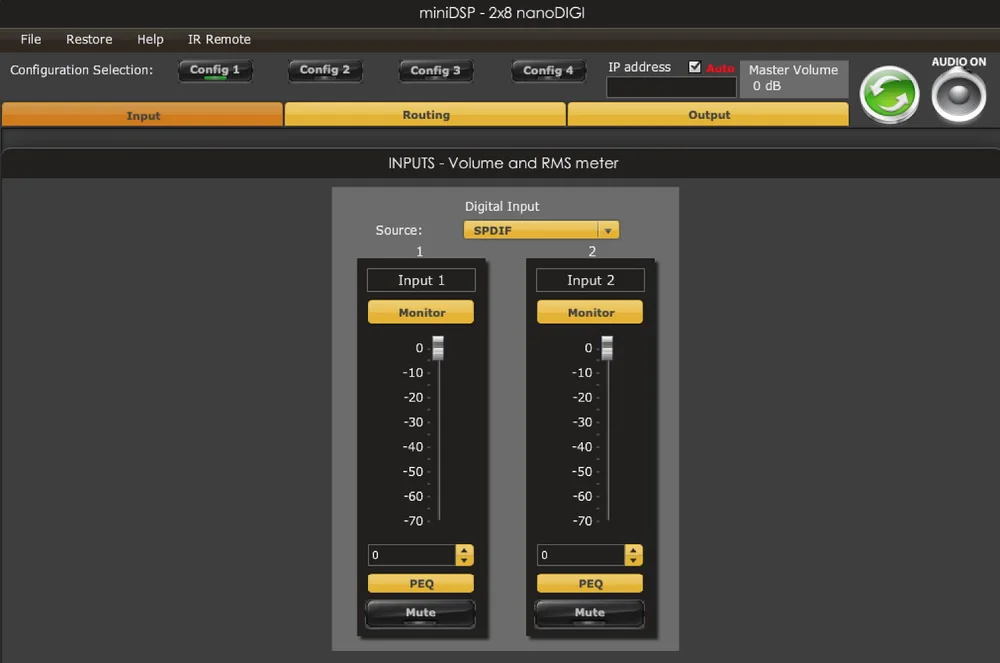Decrease Input 2 gain with down arrow
Image resolution: width=1000 pixels, height=663 pixels.
click(633, 561)
